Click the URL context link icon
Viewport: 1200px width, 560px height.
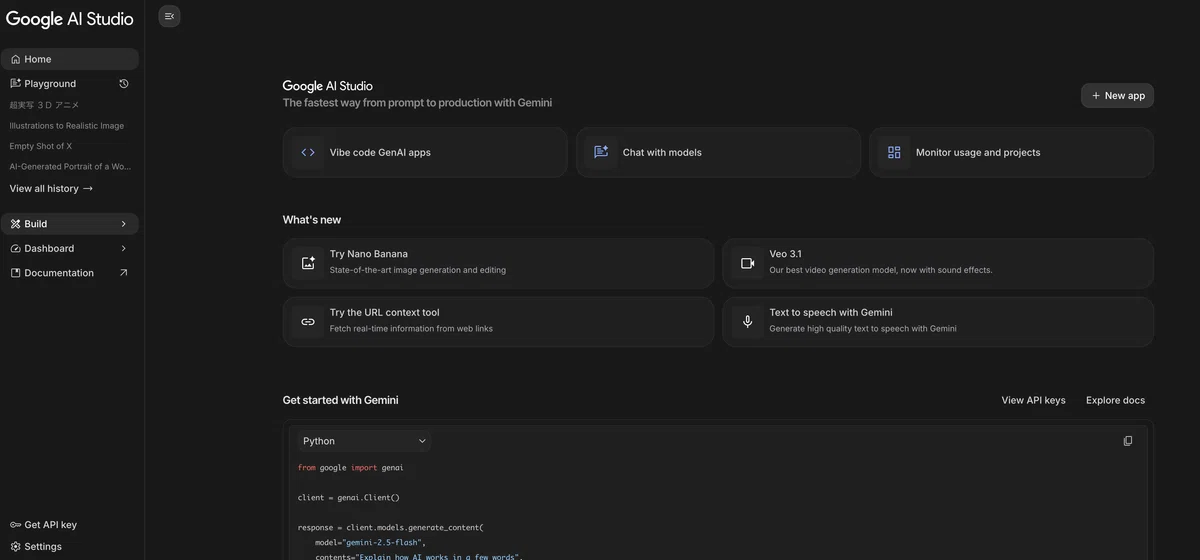[308, 322]
